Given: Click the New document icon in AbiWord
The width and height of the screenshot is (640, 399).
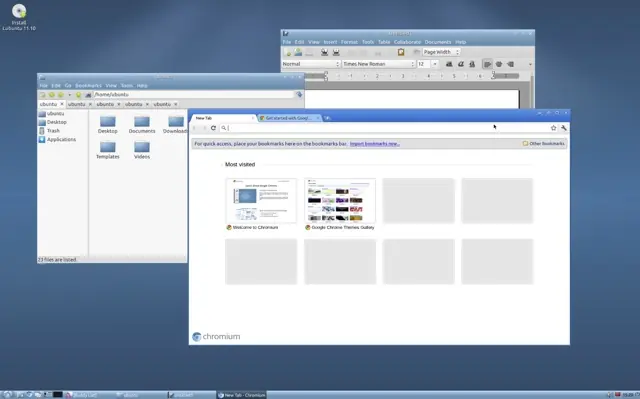Looking at the screenshot, I should (x=287, y=52).
